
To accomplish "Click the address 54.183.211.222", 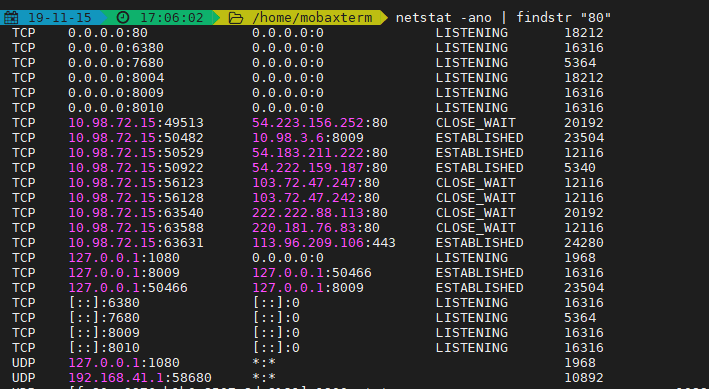I will tap(308, 152).
